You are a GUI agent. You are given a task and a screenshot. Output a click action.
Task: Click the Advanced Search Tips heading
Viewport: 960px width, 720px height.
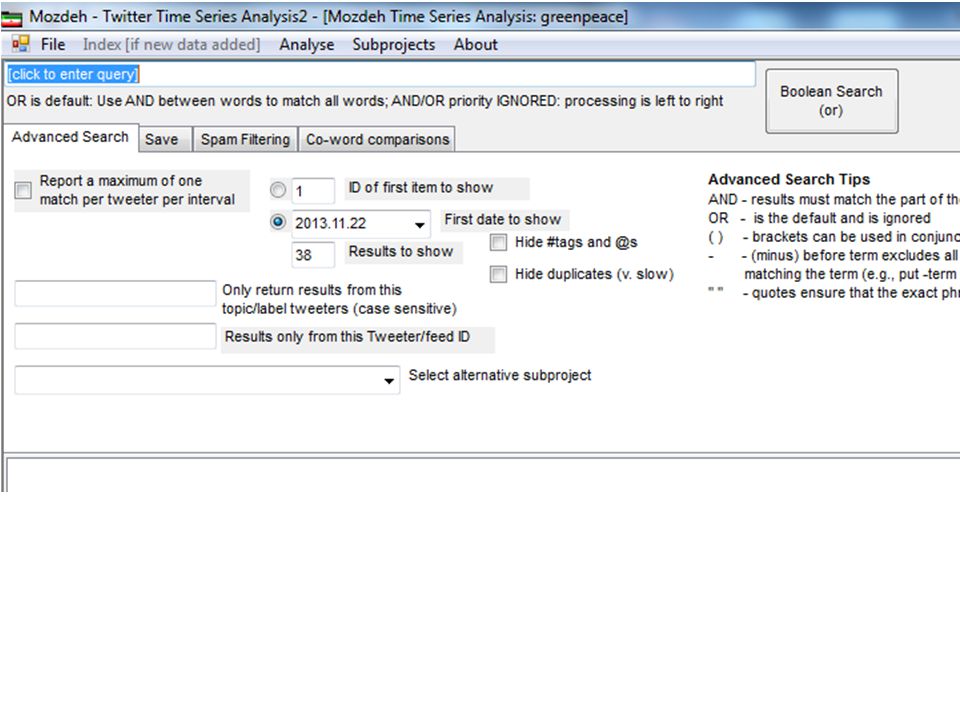(789, 179)
